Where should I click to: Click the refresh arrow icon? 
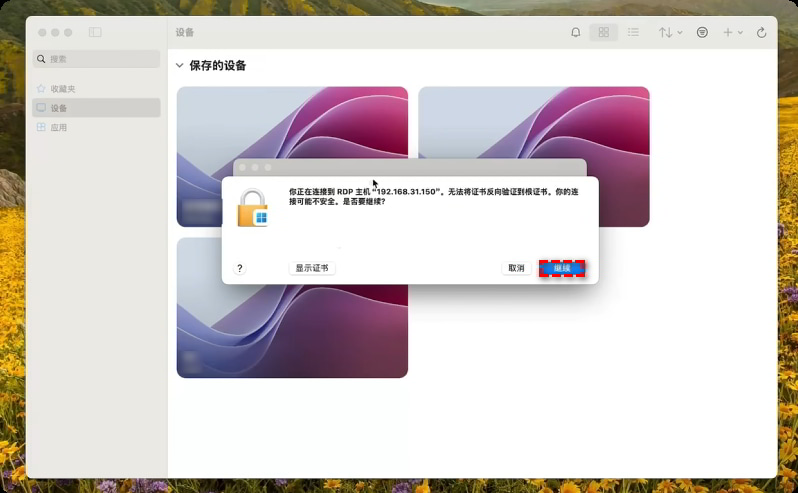pos(762,33)
